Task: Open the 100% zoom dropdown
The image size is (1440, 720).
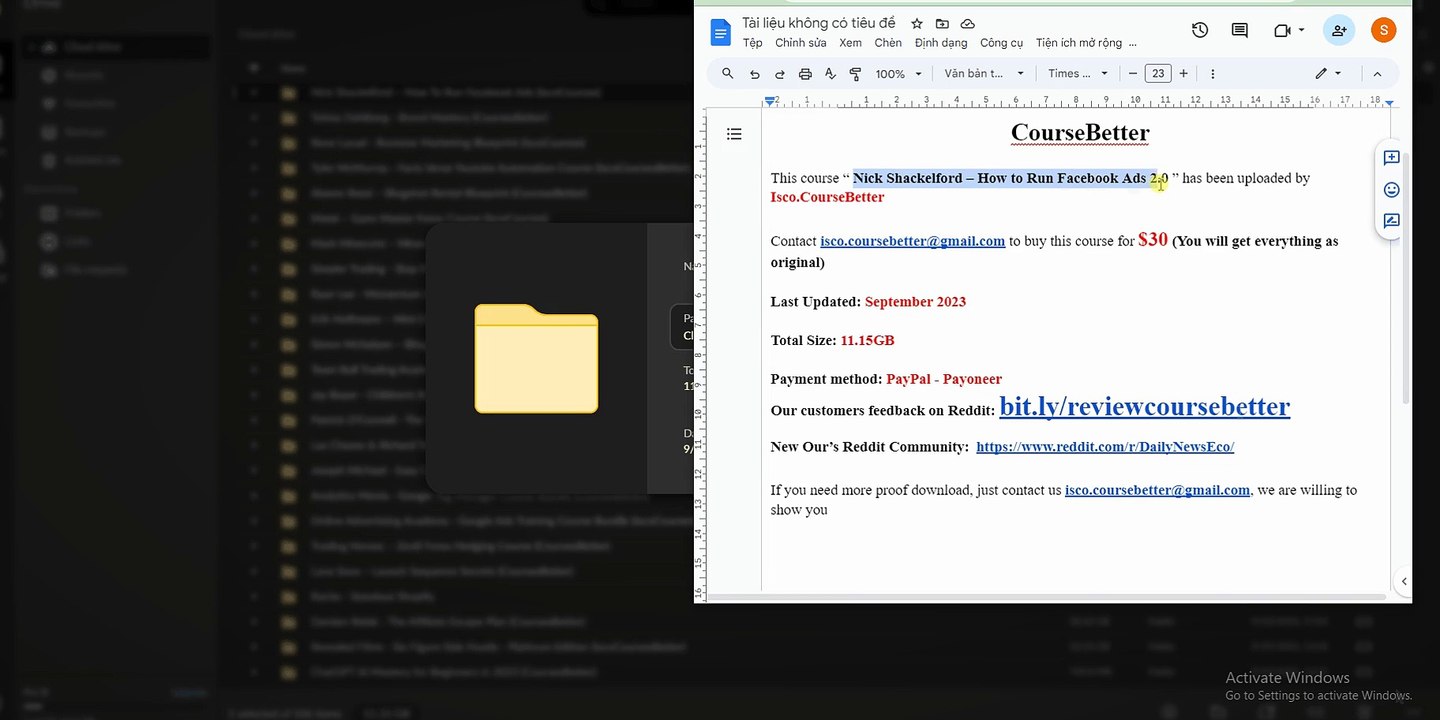Action: 899,74
